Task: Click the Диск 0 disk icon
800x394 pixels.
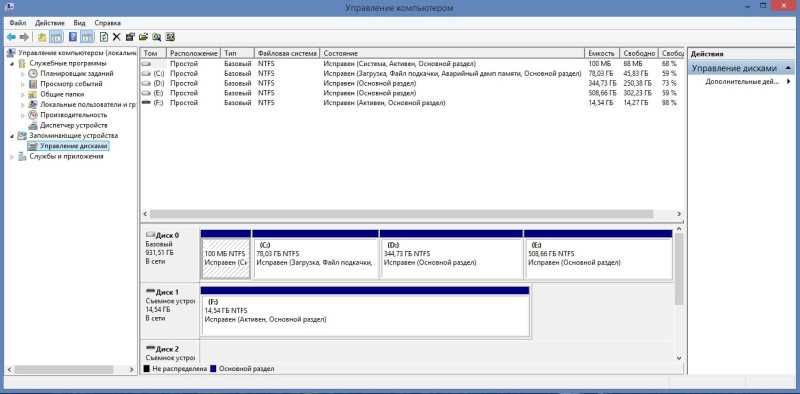Action: (x=150, y=235)
